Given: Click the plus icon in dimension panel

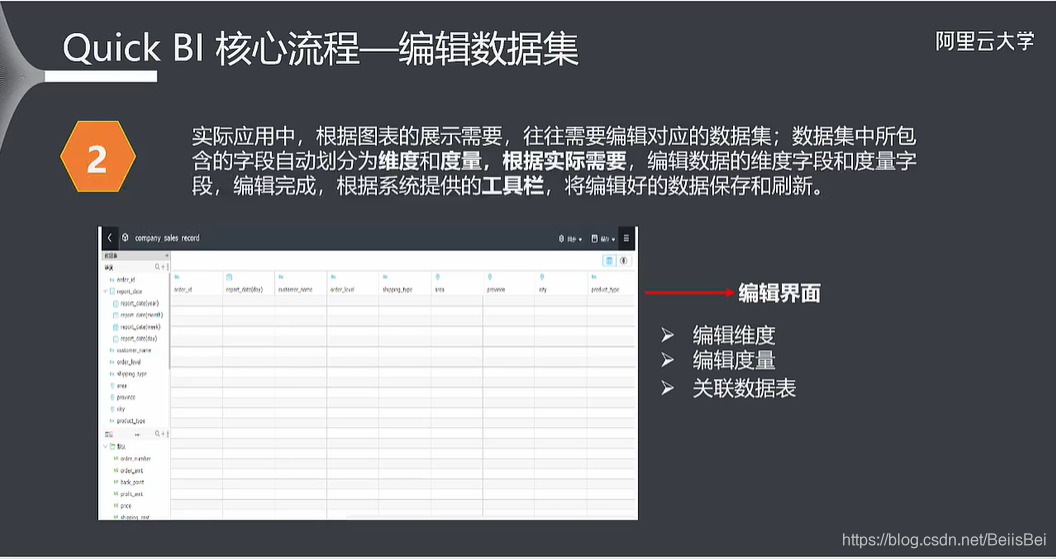Looking at the screenshot, I should pos(164,267).
